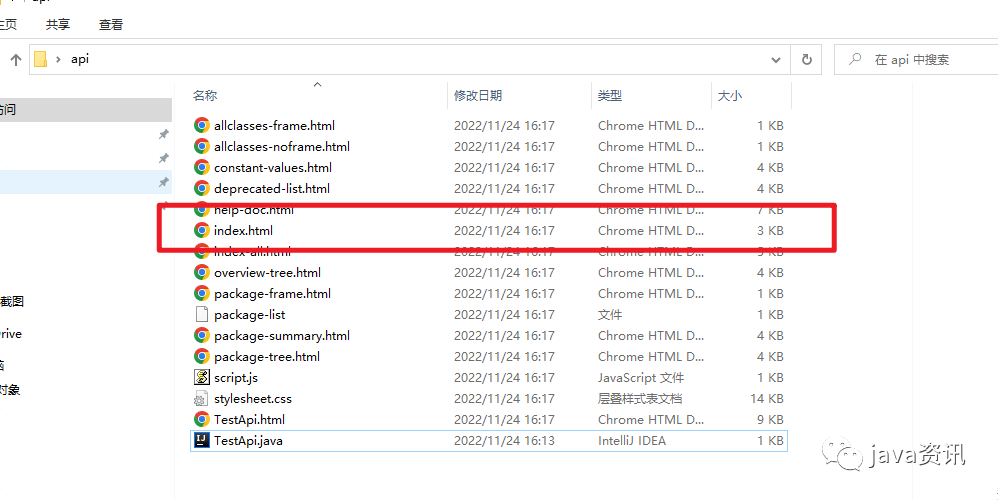Select the file name package-list
The width and height of the screenshot is (998, 500).
pyautogui.click(x=250, y=314)
